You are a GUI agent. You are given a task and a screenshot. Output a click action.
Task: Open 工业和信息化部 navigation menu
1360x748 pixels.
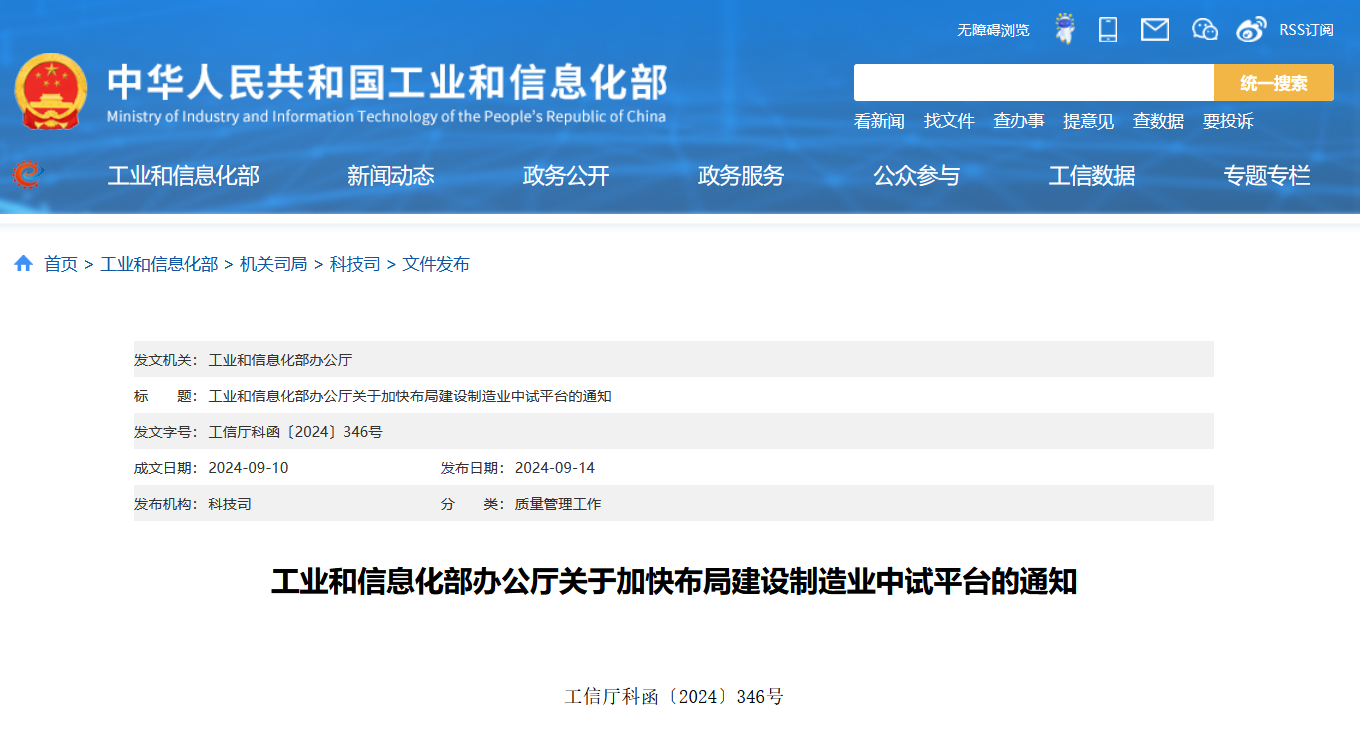(183, 176)
